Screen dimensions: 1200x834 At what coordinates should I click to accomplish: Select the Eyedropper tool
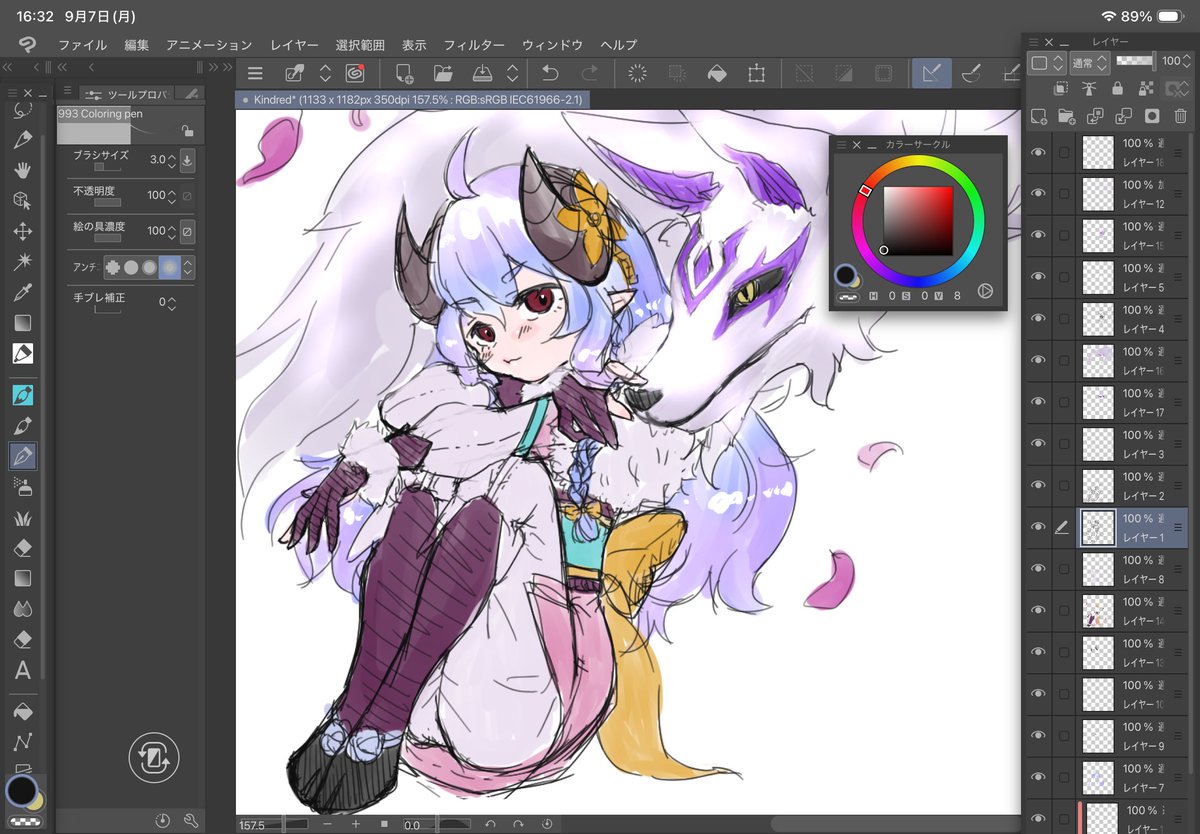point(22,293)
